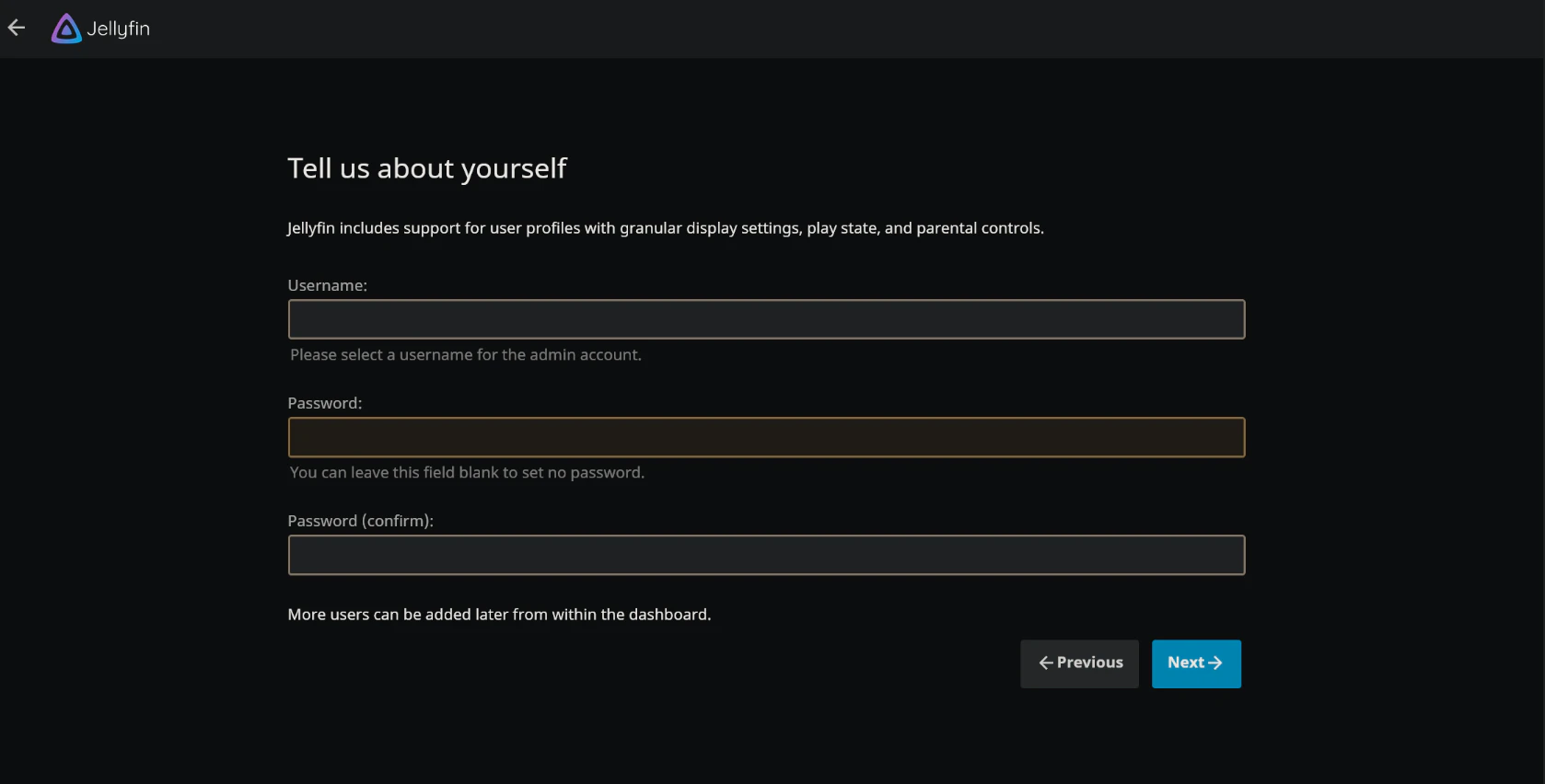Click the admin account username hint text
Screen dimensions: 1545x784
point(466,354)
